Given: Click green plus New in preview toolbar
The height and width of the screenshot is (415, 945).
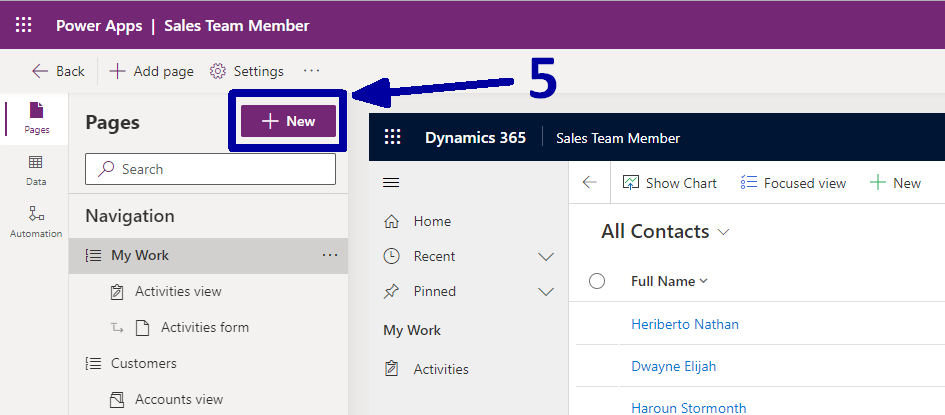Looking at the screenshot, I should [x=896, y=183].
